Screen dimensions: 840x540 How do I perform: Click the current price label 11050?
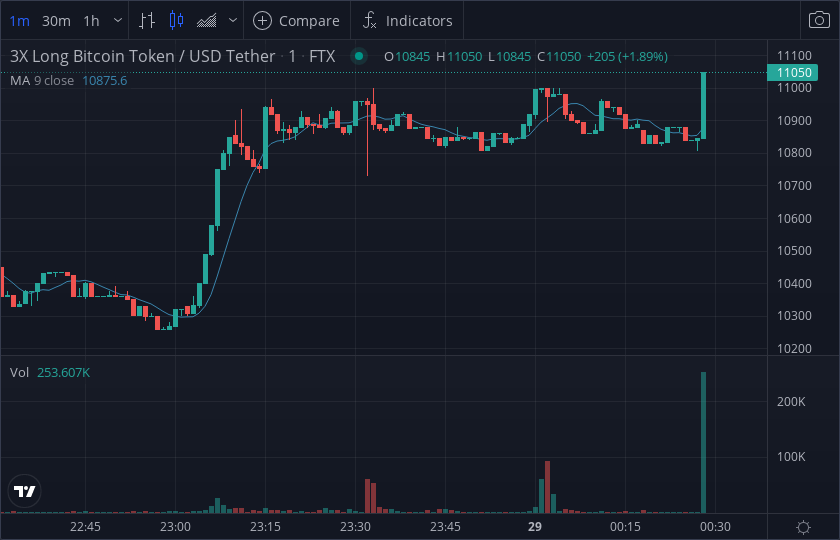point(794,72)
